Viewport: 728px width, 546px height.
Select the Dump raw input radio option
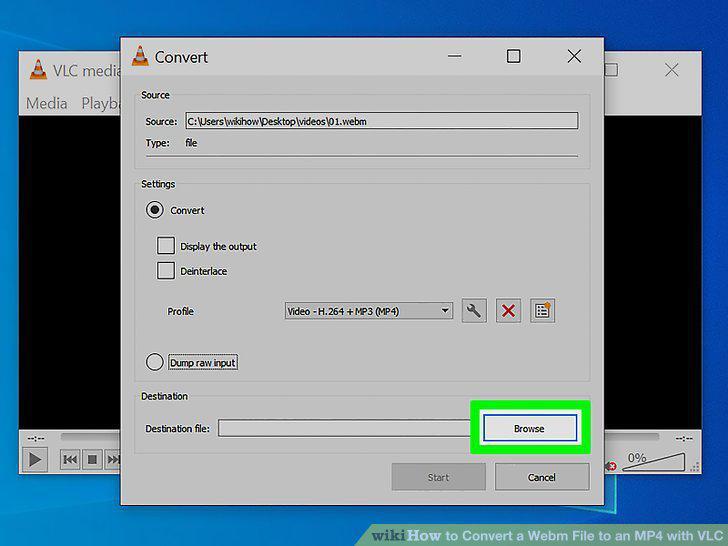[155, 362]
